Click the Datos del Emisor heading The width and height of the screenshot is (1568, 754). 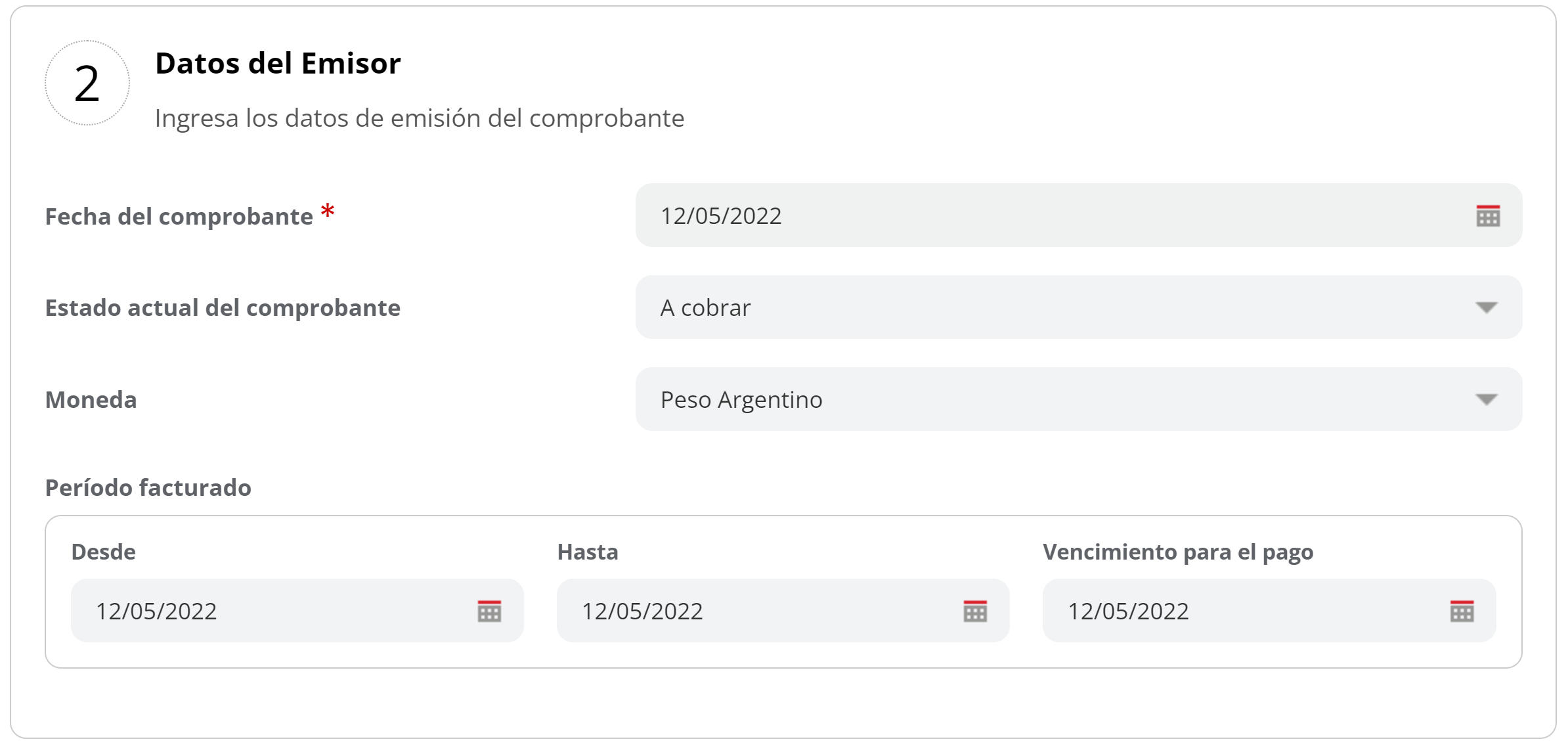[x=277, y=64]
